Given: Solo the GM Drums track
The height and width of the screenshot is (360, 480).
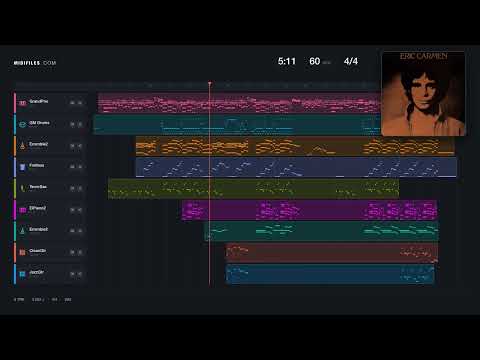Looking at the screenshot, I should point(80,124).
